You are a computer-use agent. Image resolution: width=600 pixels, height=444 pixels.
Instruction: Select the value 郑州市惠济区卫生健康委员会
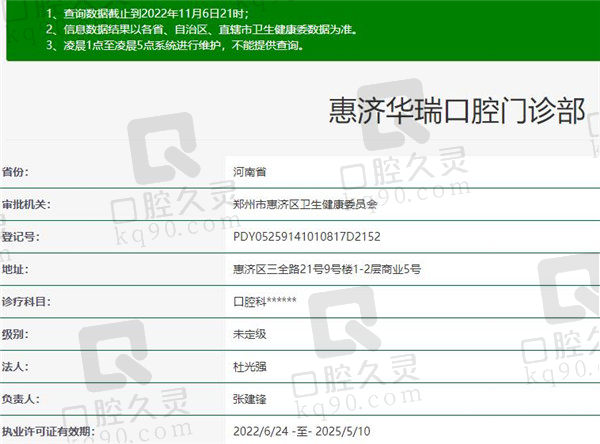click(x=305, y=204)
